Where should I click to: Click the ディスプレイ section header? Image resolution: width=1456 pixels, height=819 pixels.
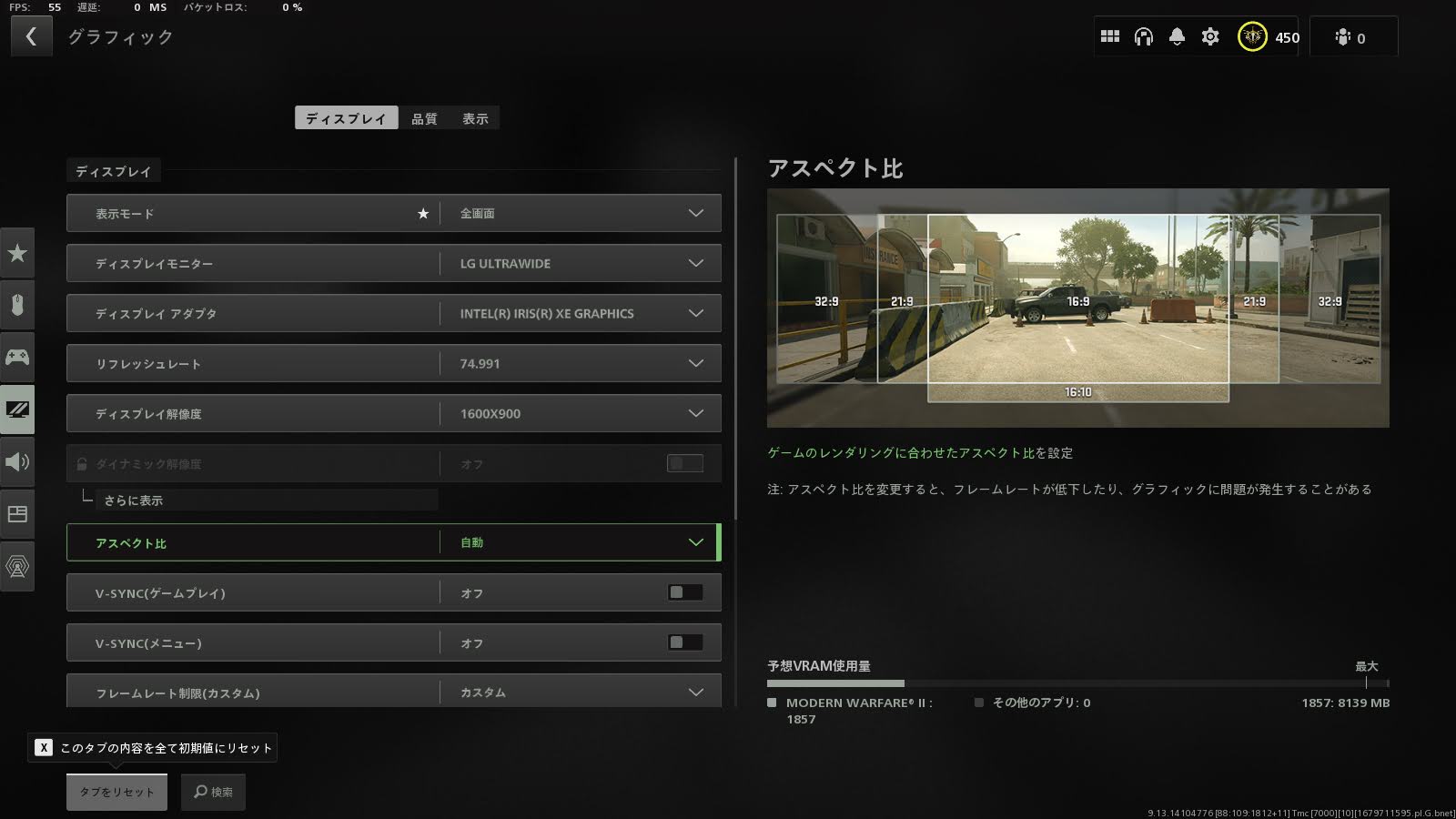click(114, 171)
